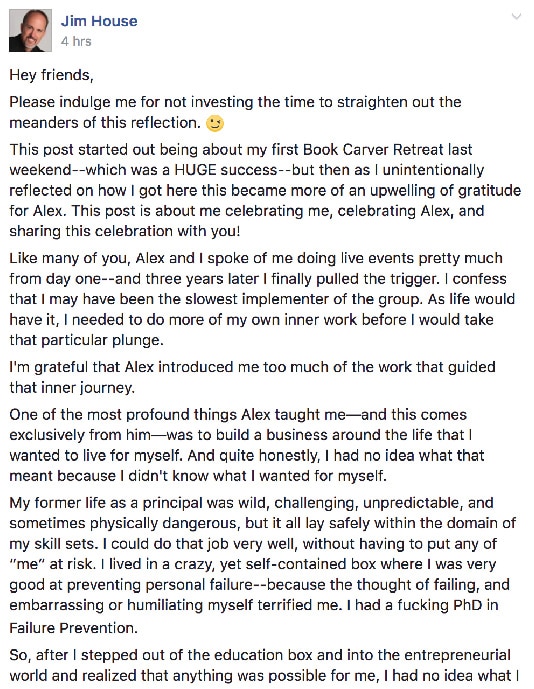Click the 'Failure Prevention.' line of text
The width and height of the screenshot is (534, 689).
(x=73, y=628)
